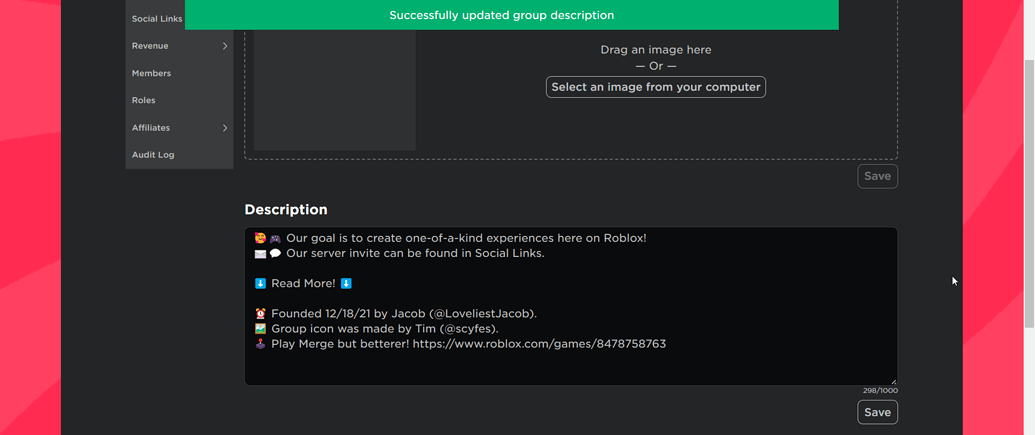Save the group icon image
The image size is (1035, 435).
[x=877, y=176]
